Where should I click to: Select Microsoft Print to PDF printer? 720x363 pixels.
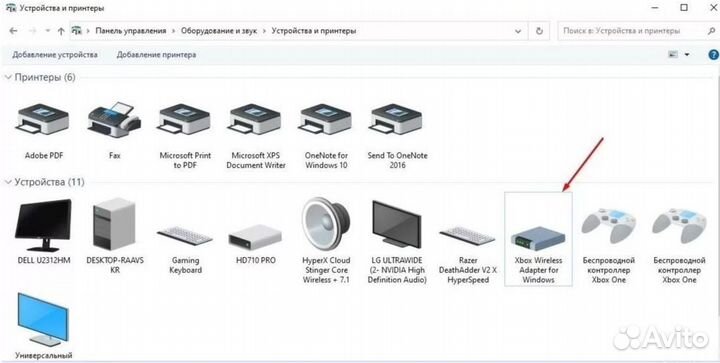pos(185,118)
